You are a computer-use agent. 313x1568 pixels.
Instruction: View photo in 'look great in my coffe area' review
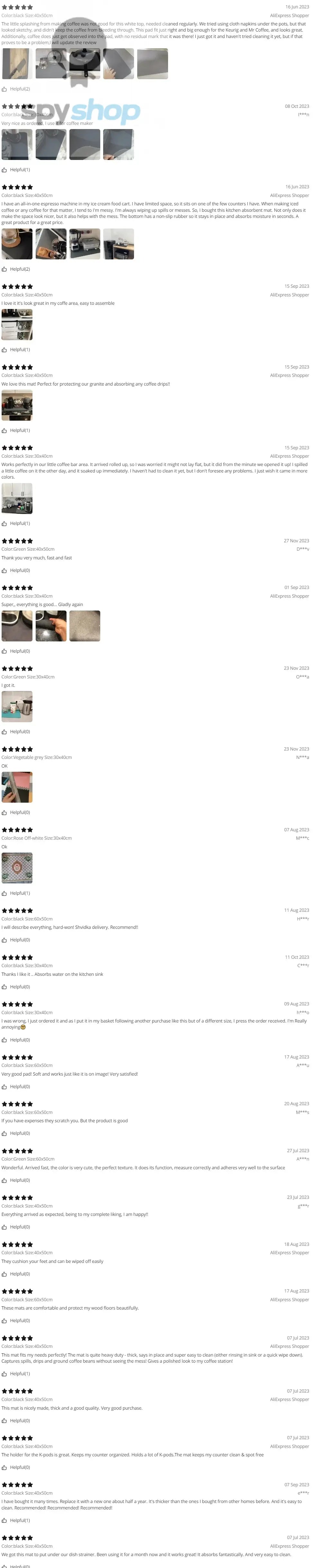point(17,324)
